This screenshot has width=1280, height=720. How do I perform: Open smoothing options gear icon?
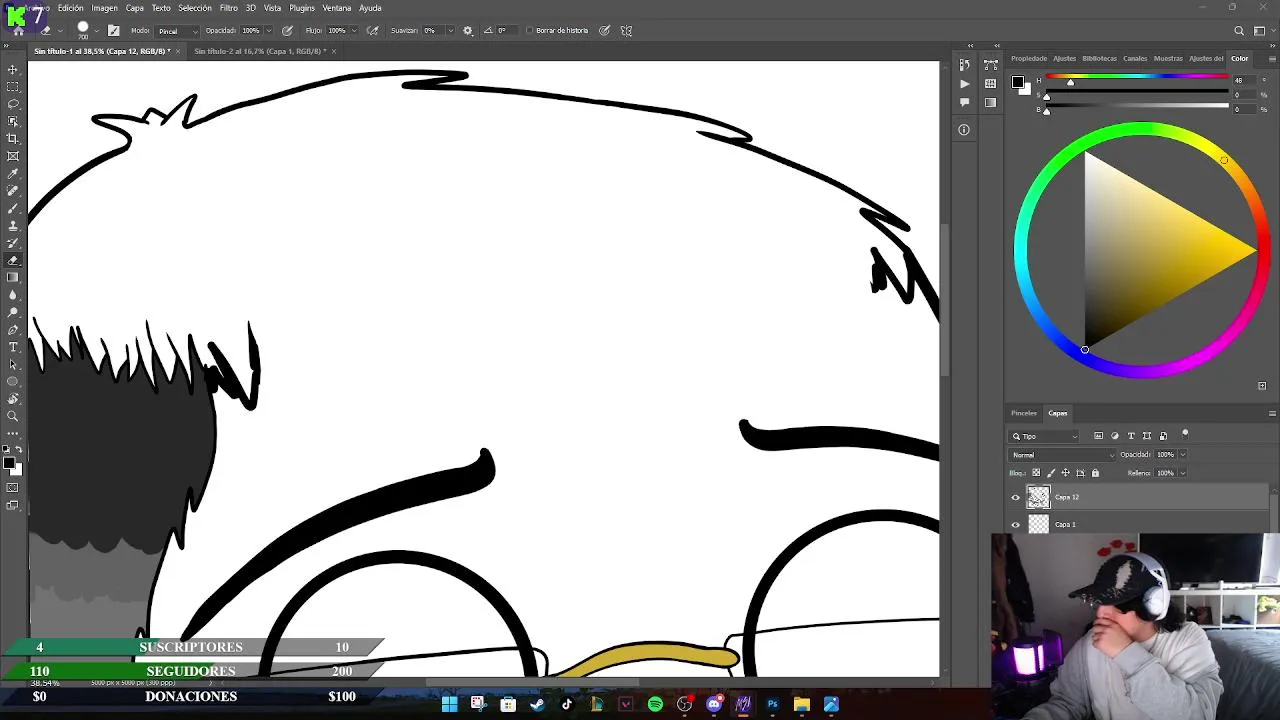coord(467,31)
